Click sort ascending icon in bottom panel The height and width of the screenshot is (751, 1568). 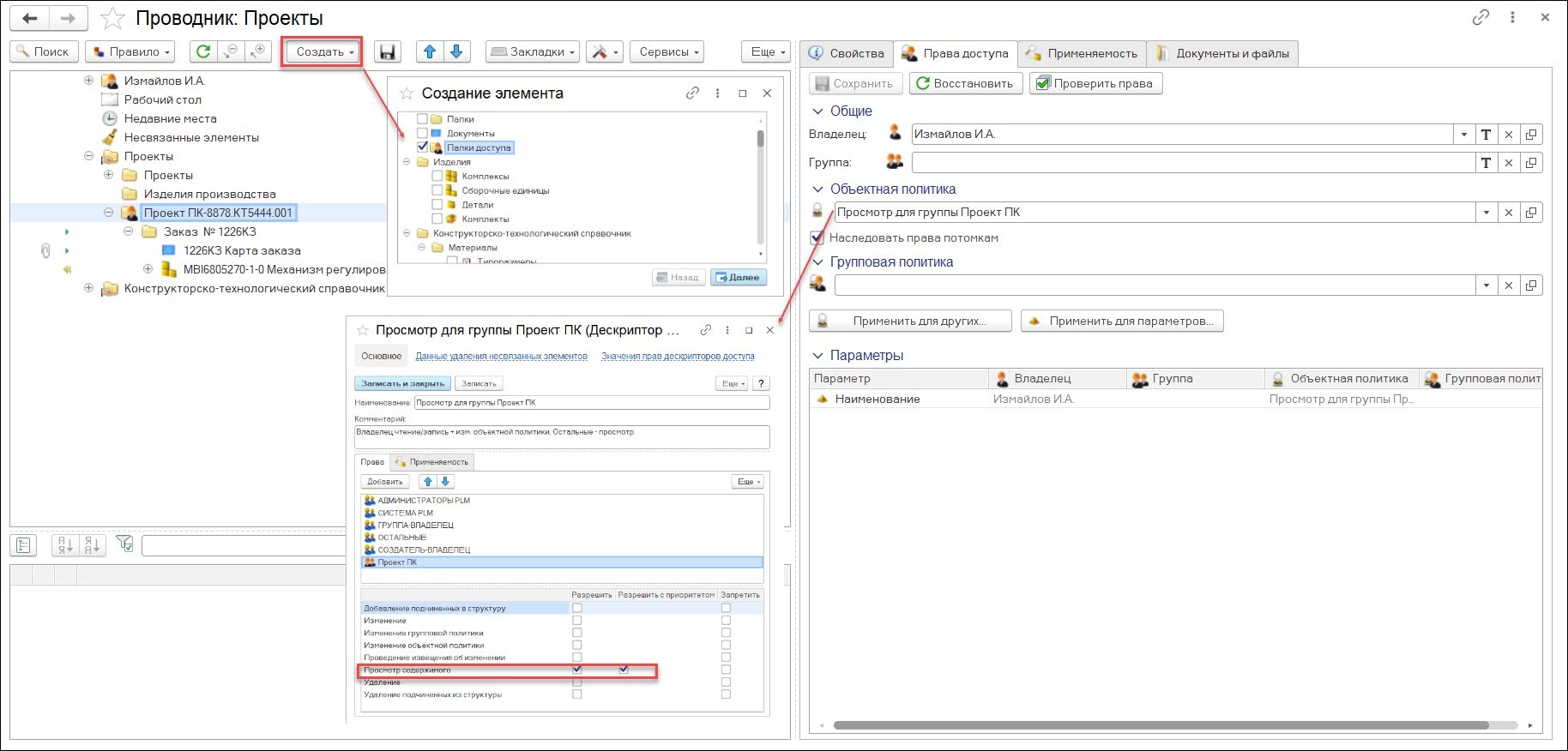click(x=65, y=544)
